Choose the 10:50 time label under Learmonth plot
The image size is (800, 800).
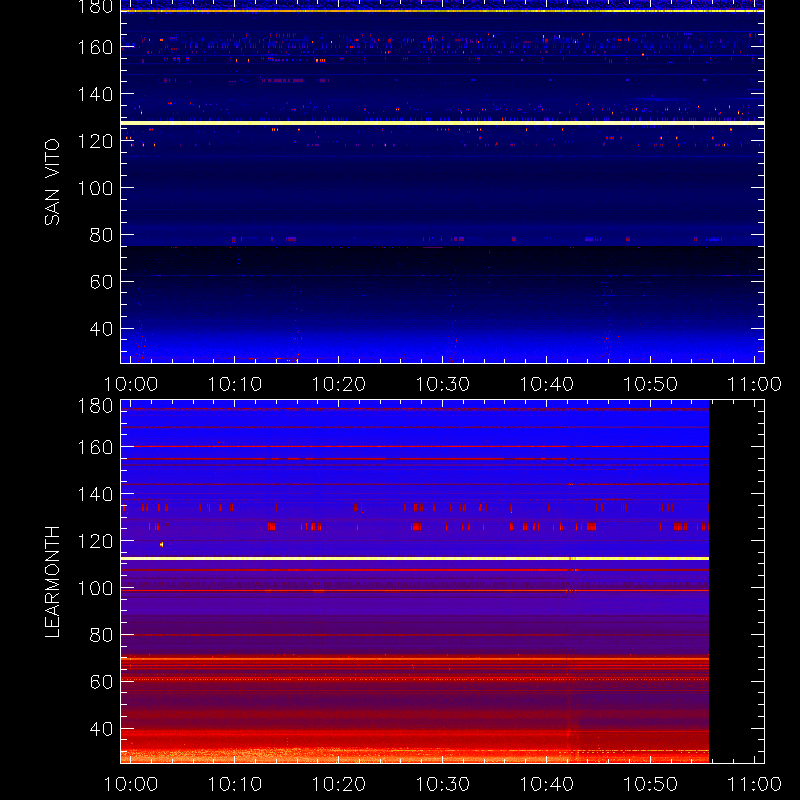[x=651, y=784]
